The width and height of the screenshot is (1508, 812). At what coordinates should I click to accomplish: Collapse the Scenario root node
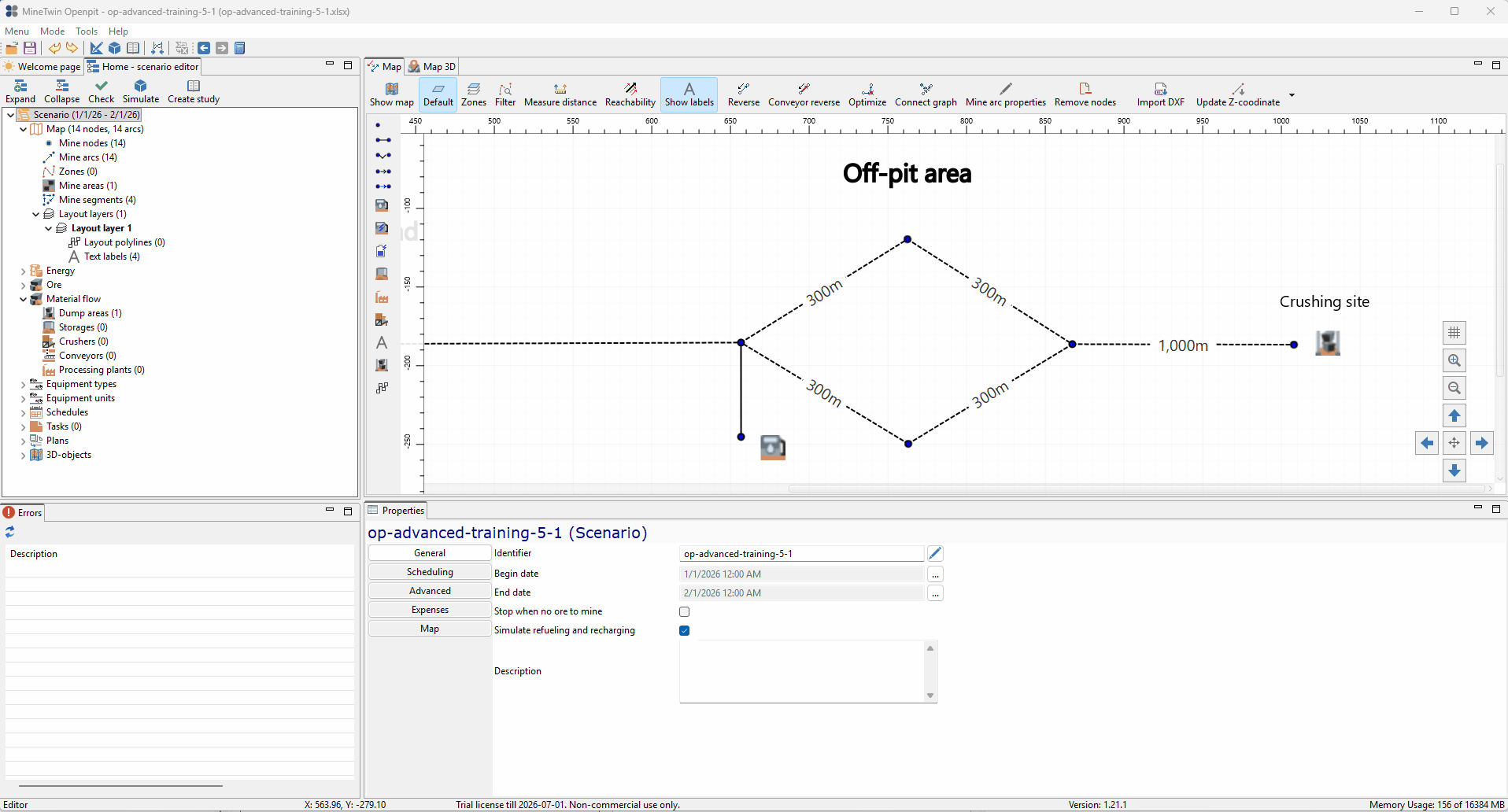click(x=11, y=115)
